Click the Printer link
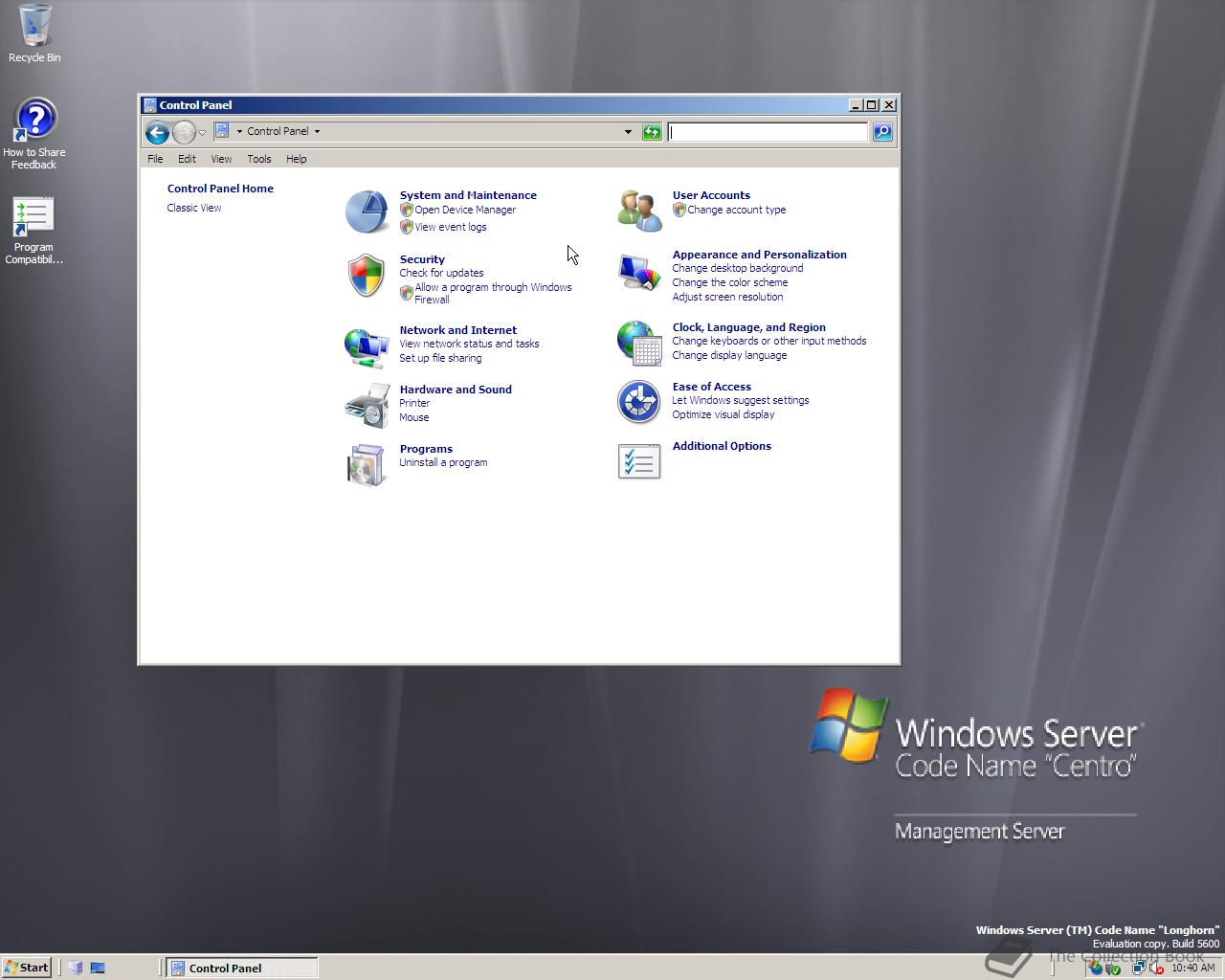Screen dimensions: 1225x980 [414, 403]
